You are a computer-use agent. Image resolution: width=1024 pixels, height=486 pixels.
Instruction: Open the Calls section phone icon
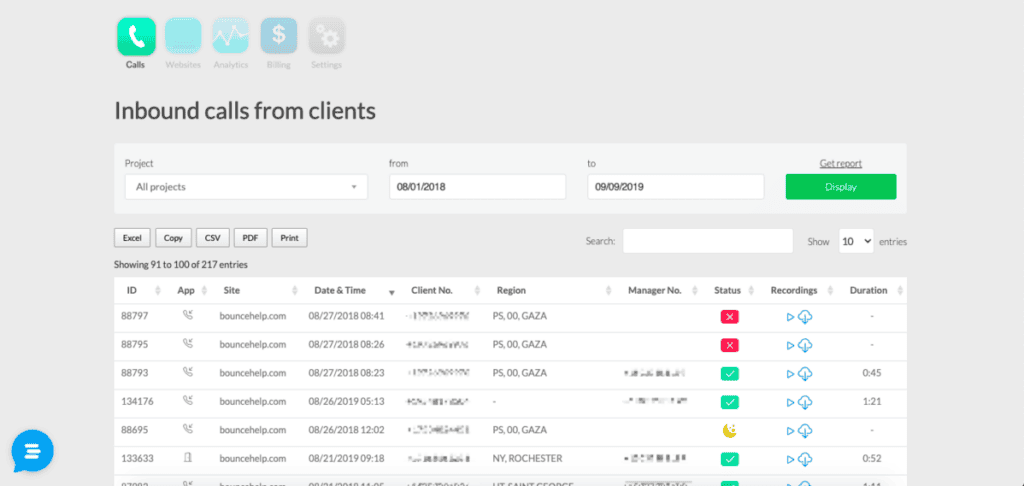[x=136, y=37]
